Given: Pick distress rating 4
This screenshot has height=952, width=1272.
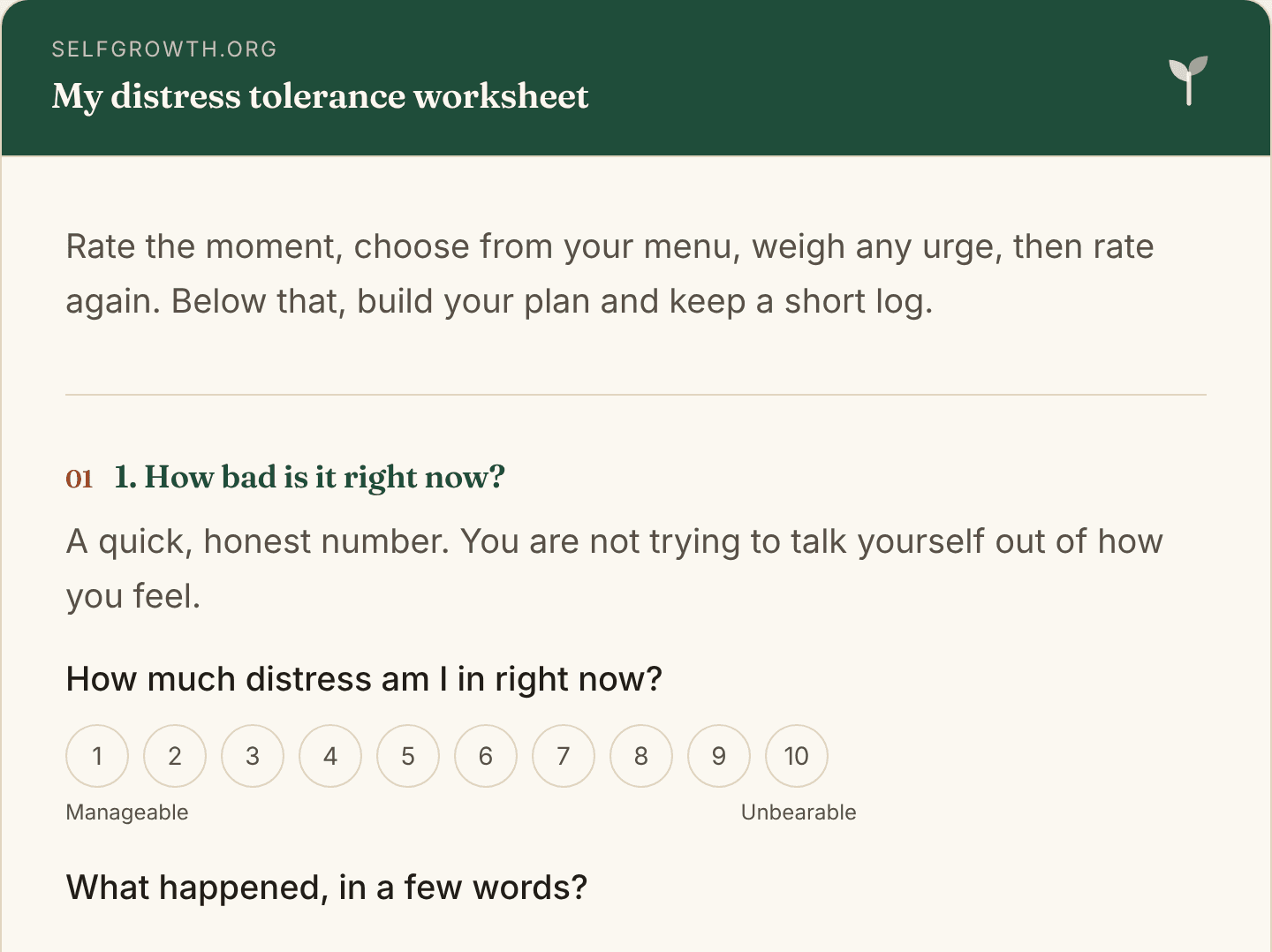Looking at the screenshot, I should (x=330, y=756).
